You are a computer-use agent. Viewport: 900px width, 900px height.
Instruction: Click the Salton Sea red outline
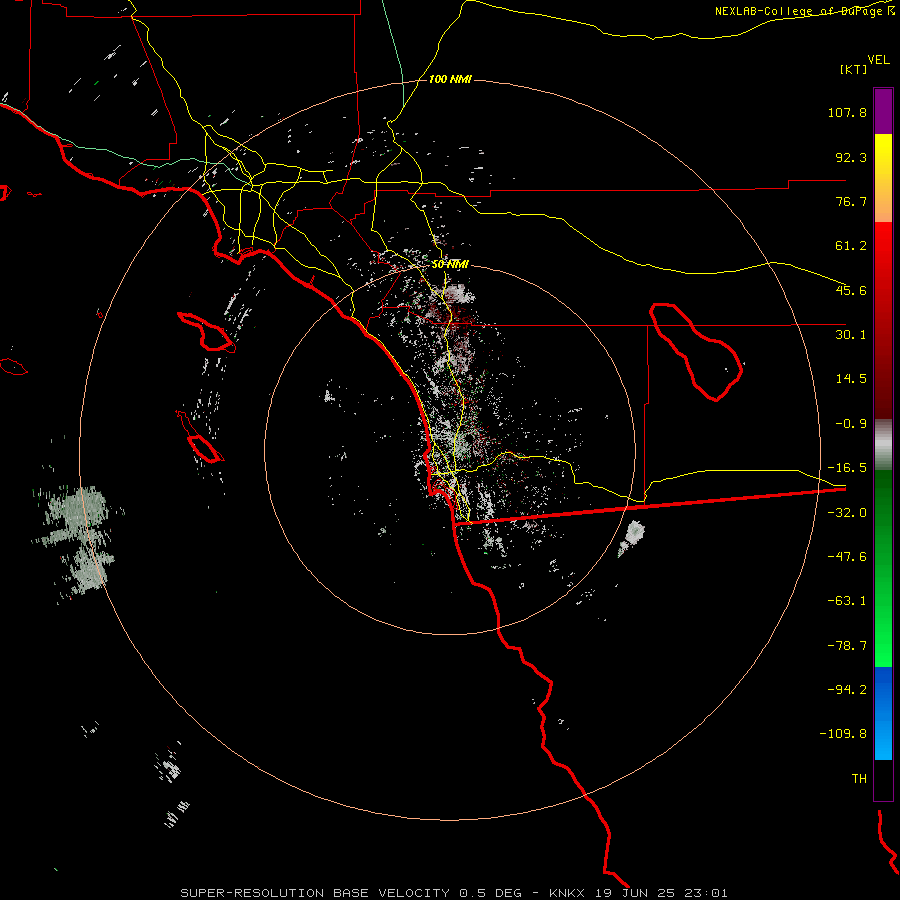[x=696, y=350]
